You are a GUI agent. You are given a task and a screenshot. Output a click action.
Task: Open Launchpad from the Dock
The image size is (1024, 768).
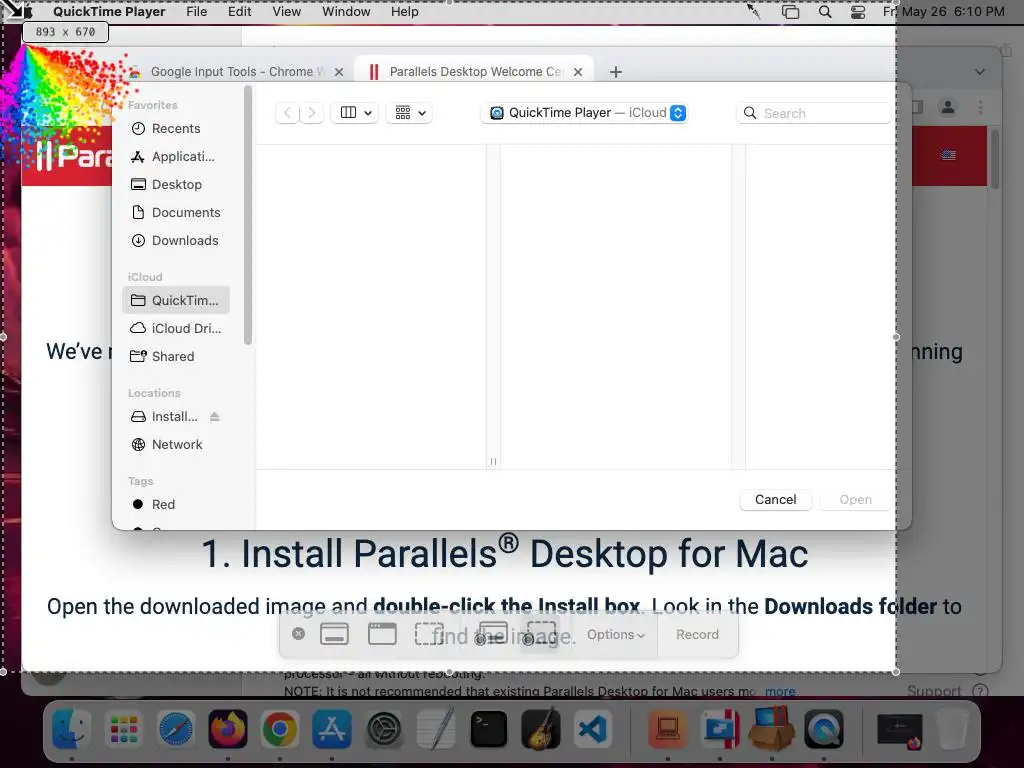coord(123,729)
